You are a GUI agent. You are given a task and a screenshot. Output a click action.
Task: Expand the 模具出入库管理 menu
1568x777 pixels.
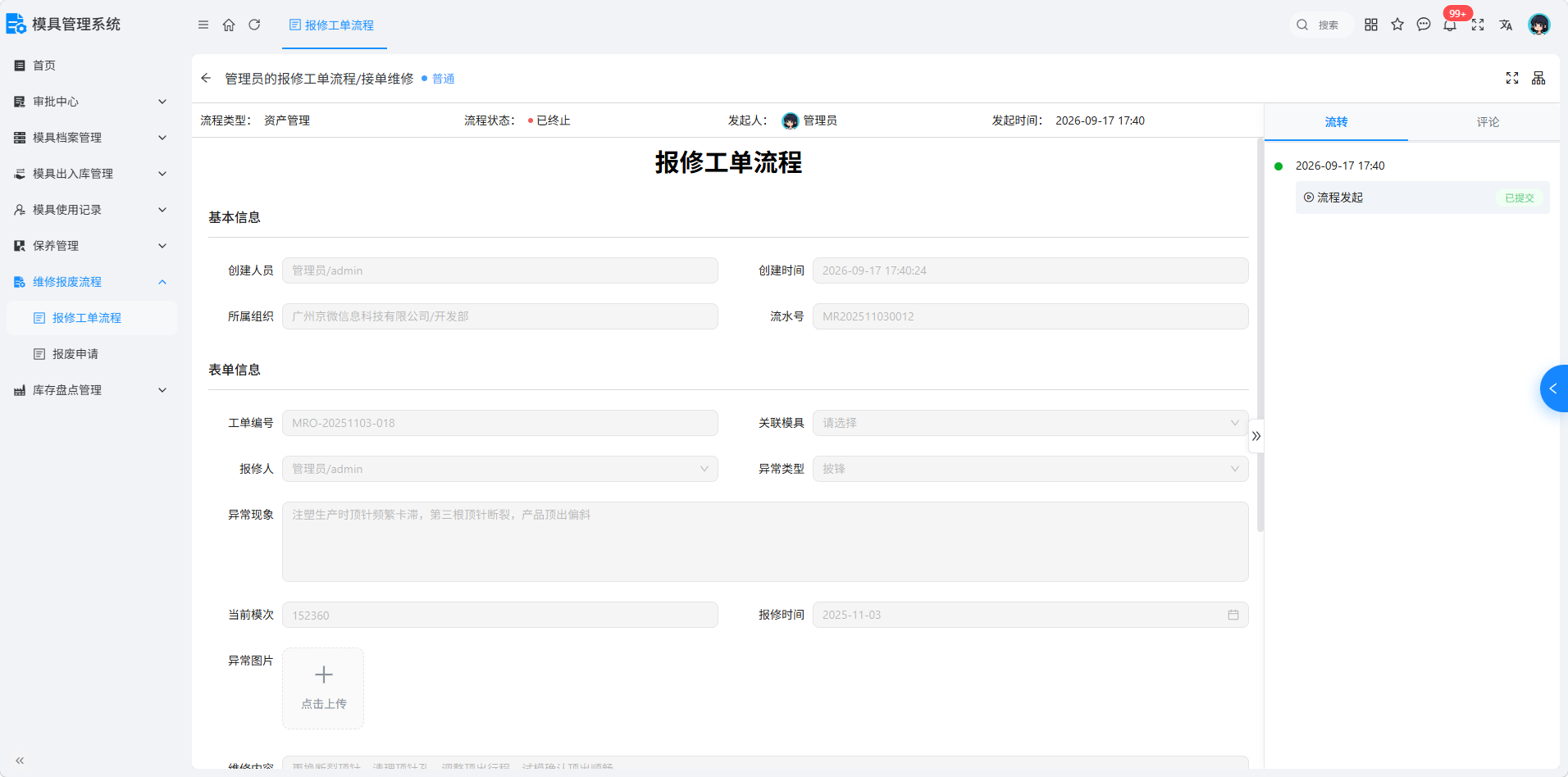pyautogui.click(x=92, y=174)
